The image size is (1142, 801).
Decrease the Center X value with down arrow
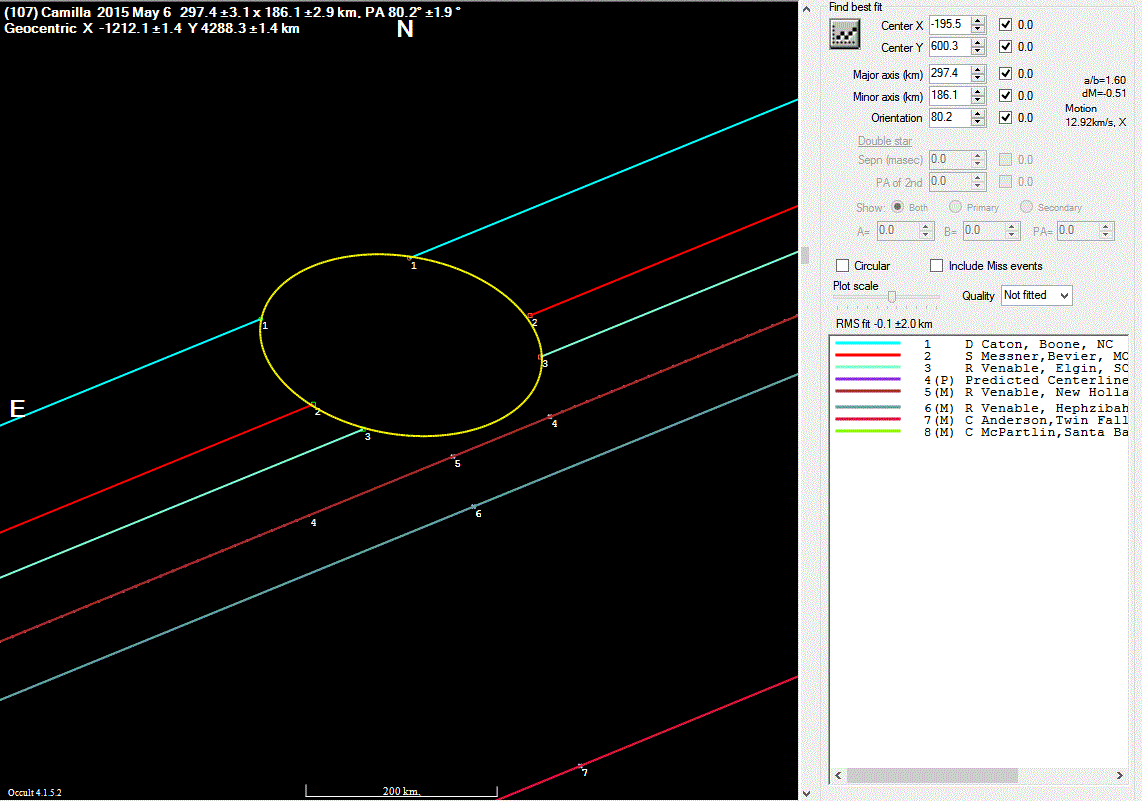click(978, 29)
